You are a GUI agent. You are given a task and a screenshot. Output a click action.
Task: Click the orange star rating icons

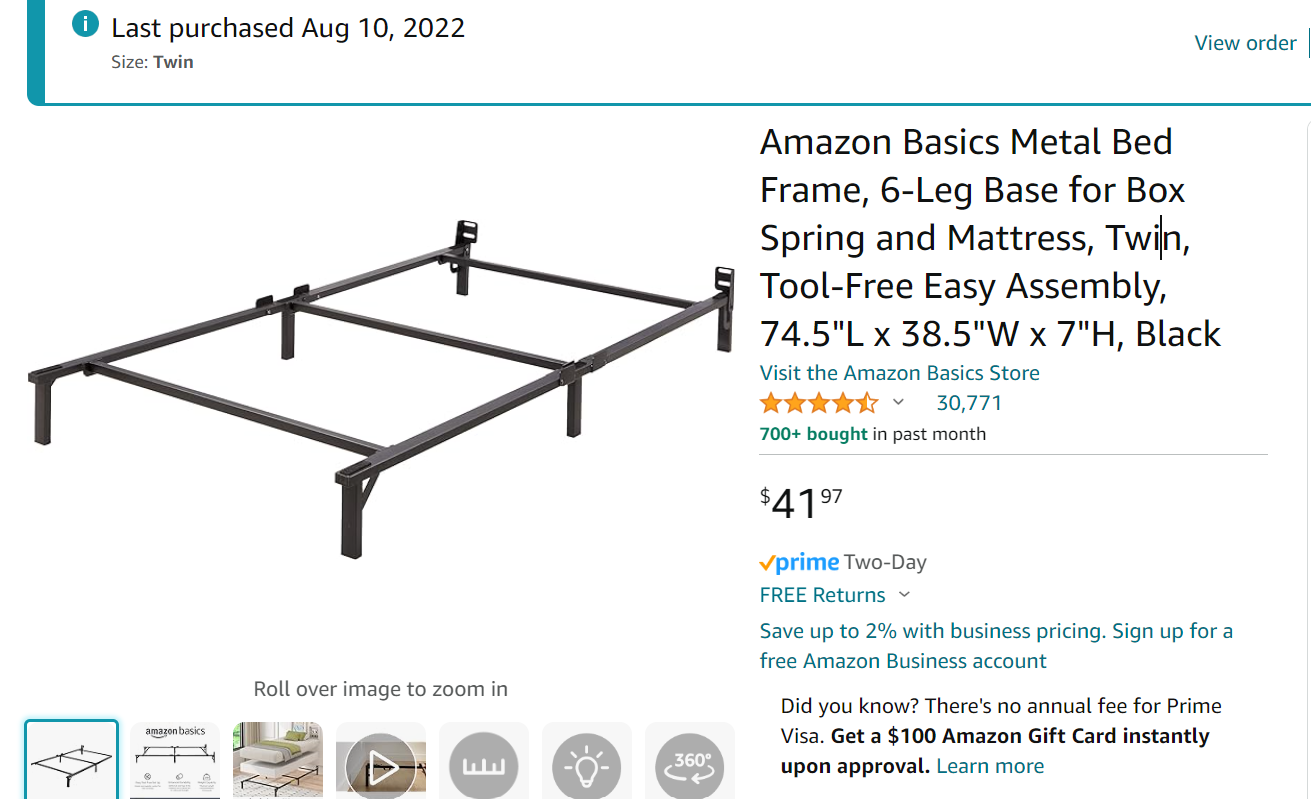pyautogui.click(x=818, y=404)
